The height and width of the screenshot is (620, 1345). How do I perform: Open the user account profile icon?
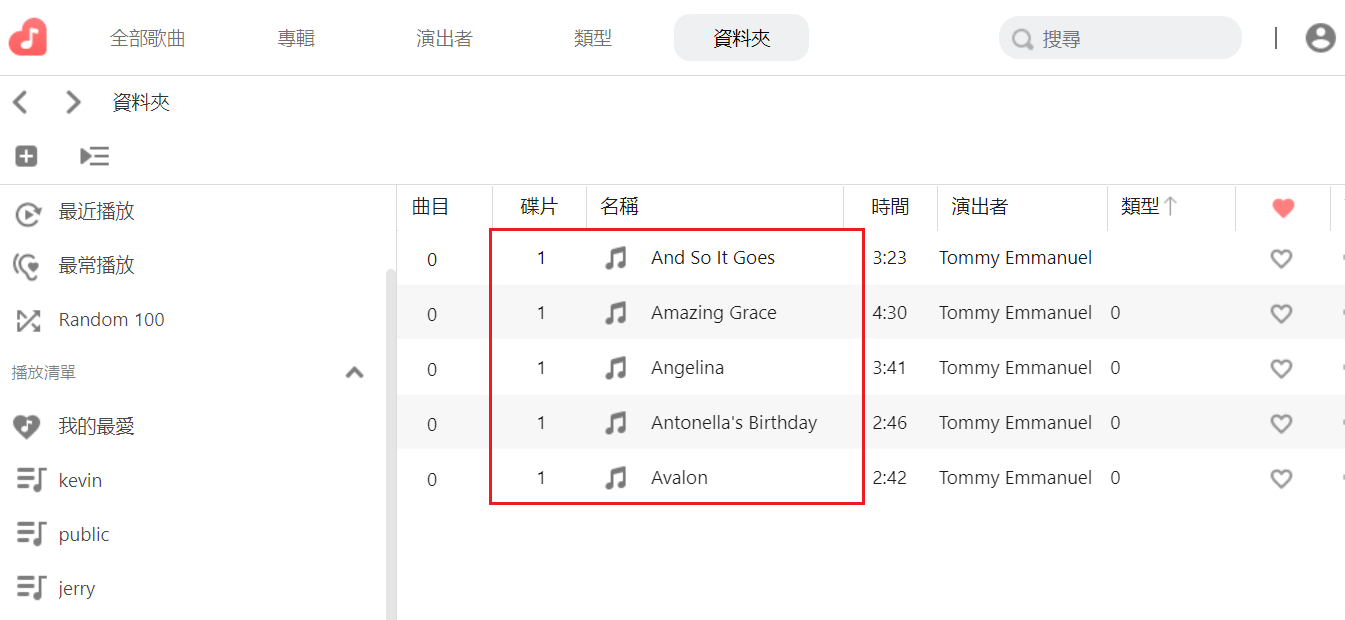coord(1320,38)
